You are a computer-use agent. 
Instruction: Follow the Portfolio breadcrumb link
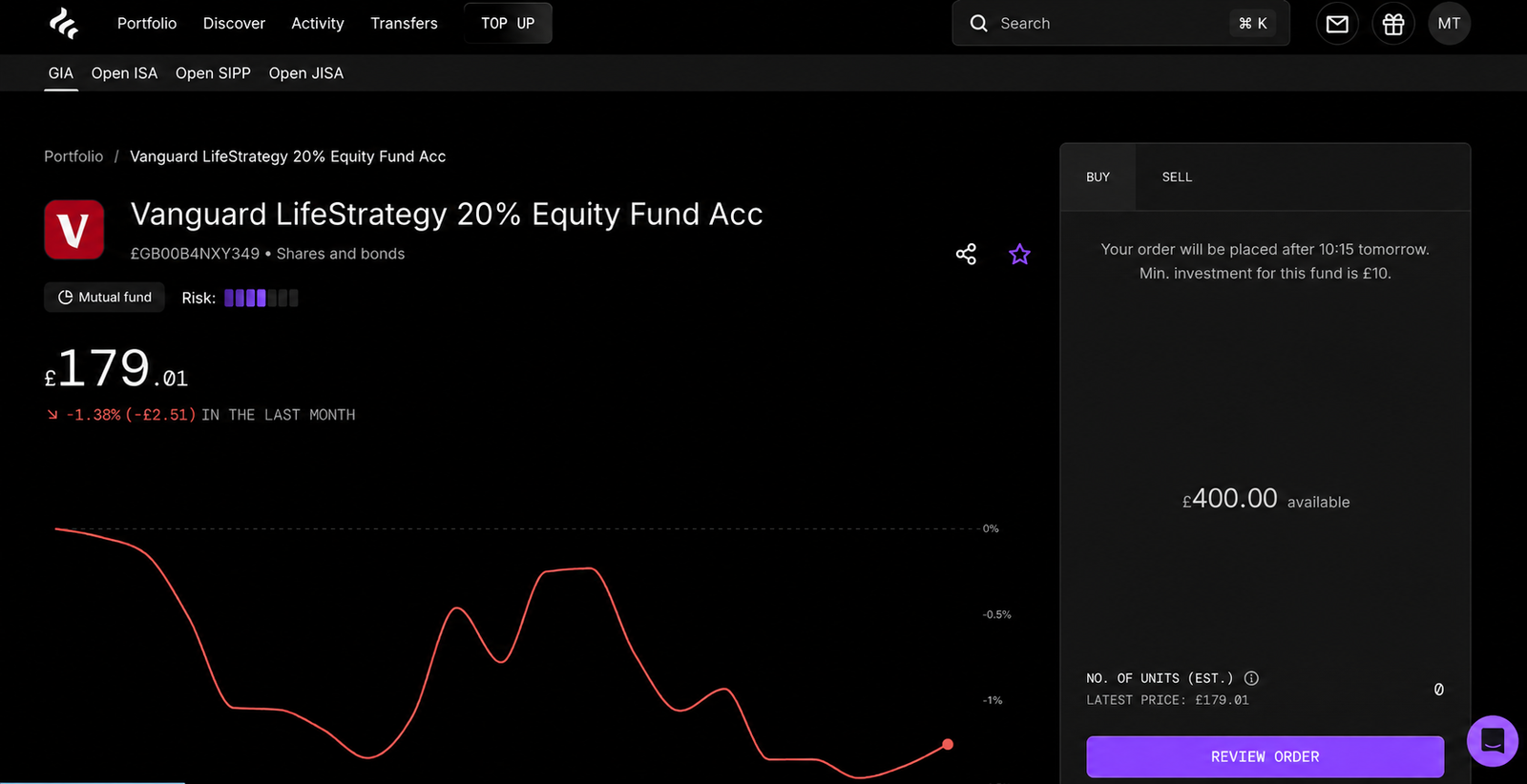[x=73, y=156]
